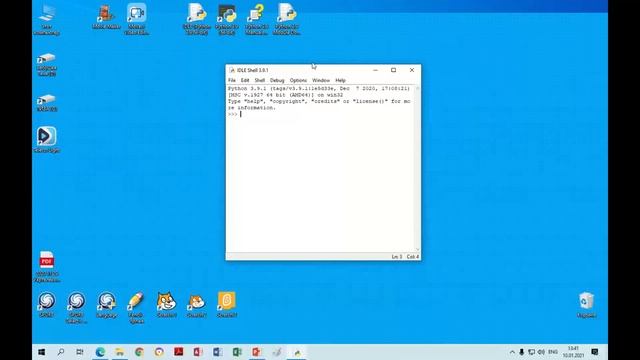Open the Debug menu in IDLE Shell
The height and width of the screenshot is (360, 640).
[277, 80]
